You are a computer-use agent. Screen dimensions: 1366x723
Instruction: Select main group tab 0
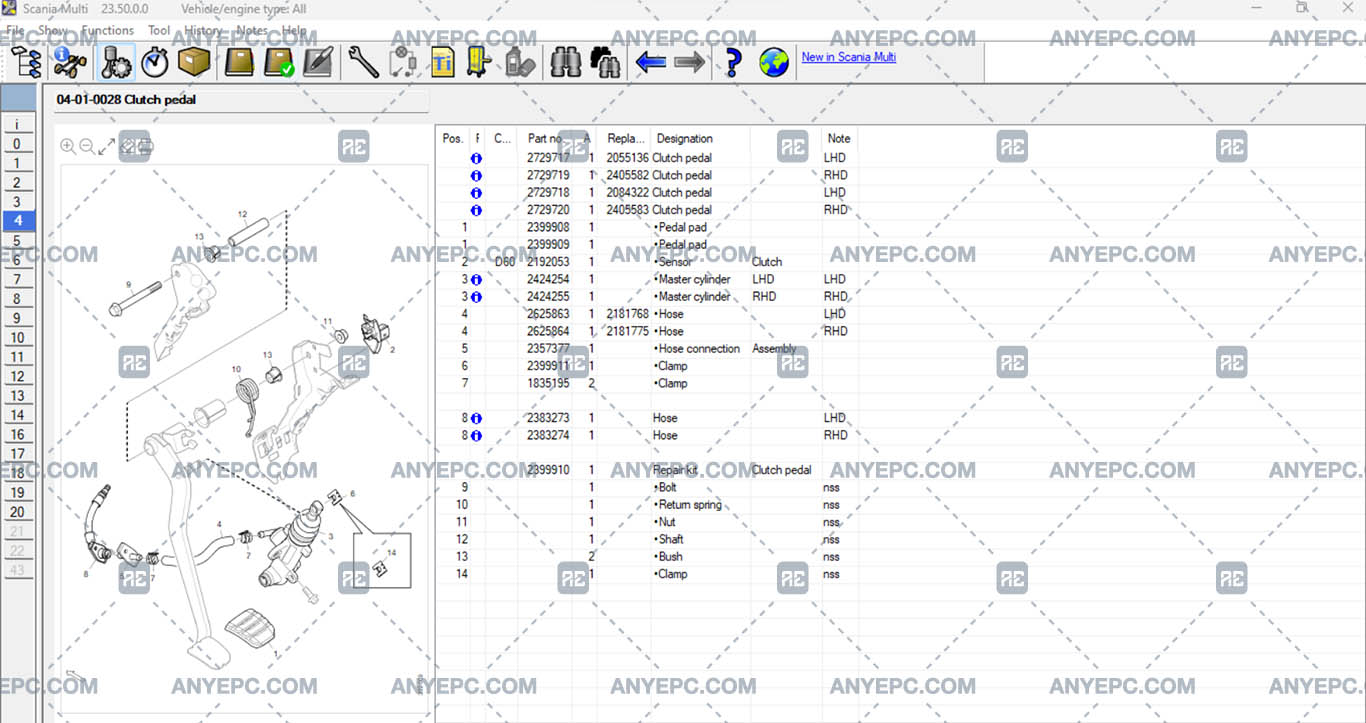[17, 144]
